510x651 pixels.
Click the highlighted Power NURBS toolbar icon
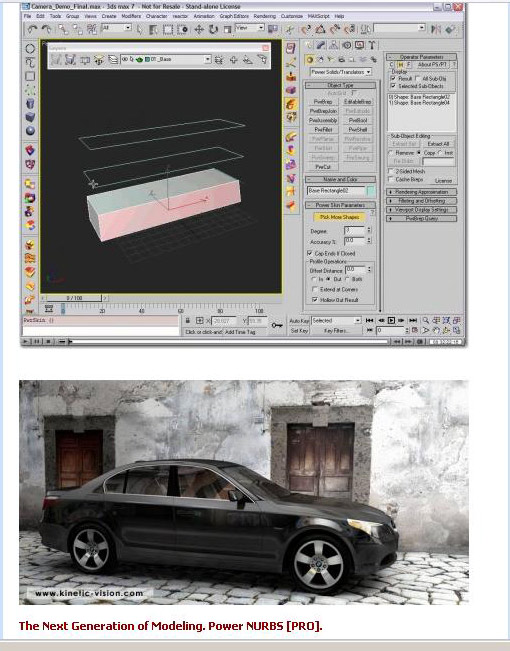pos(291,104)
